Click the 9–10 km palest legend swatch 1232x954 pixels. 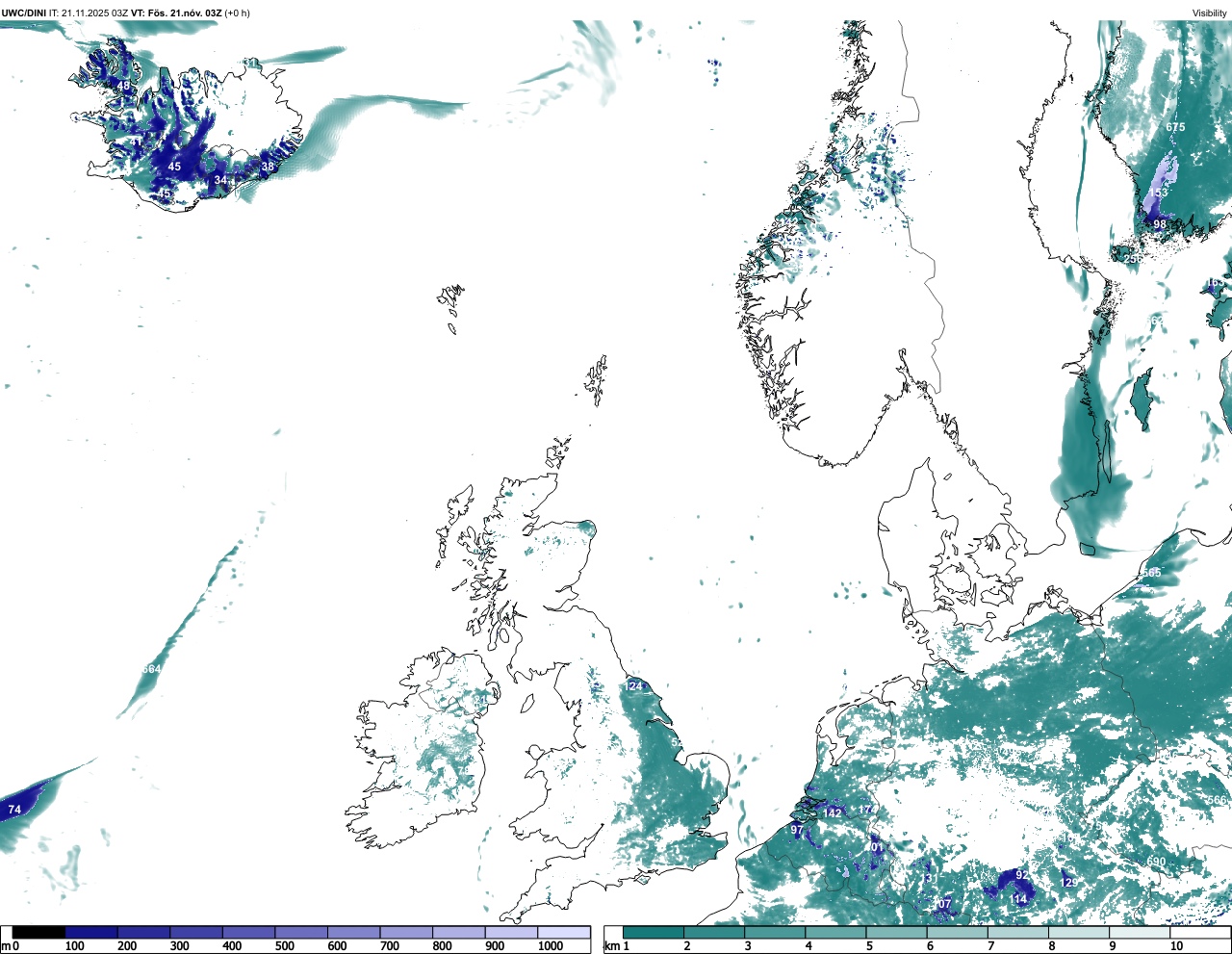coord(1141,933)
